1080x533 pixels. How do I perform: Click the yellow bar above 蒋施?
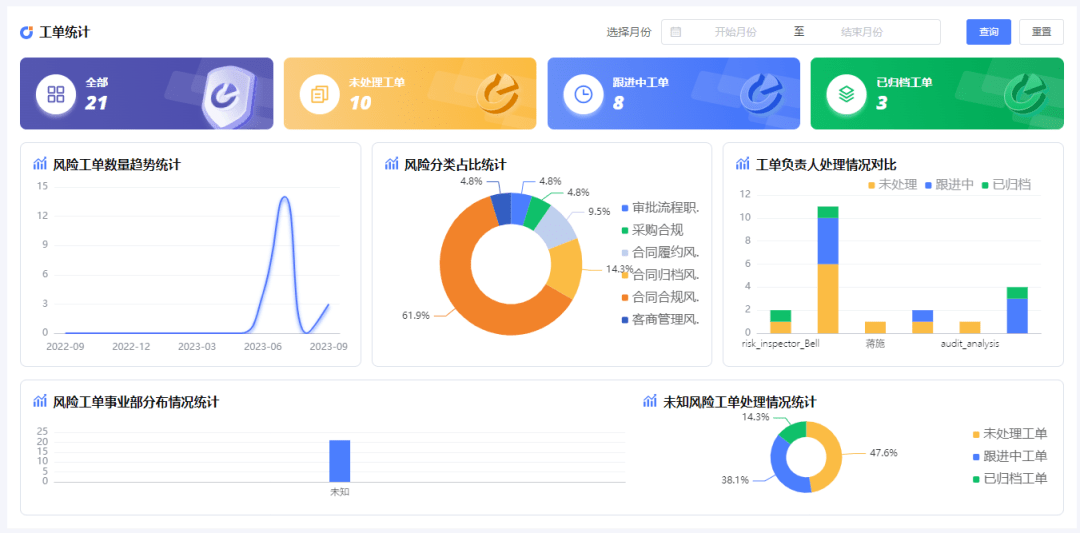pyautogui.click(x=875, y=328)
